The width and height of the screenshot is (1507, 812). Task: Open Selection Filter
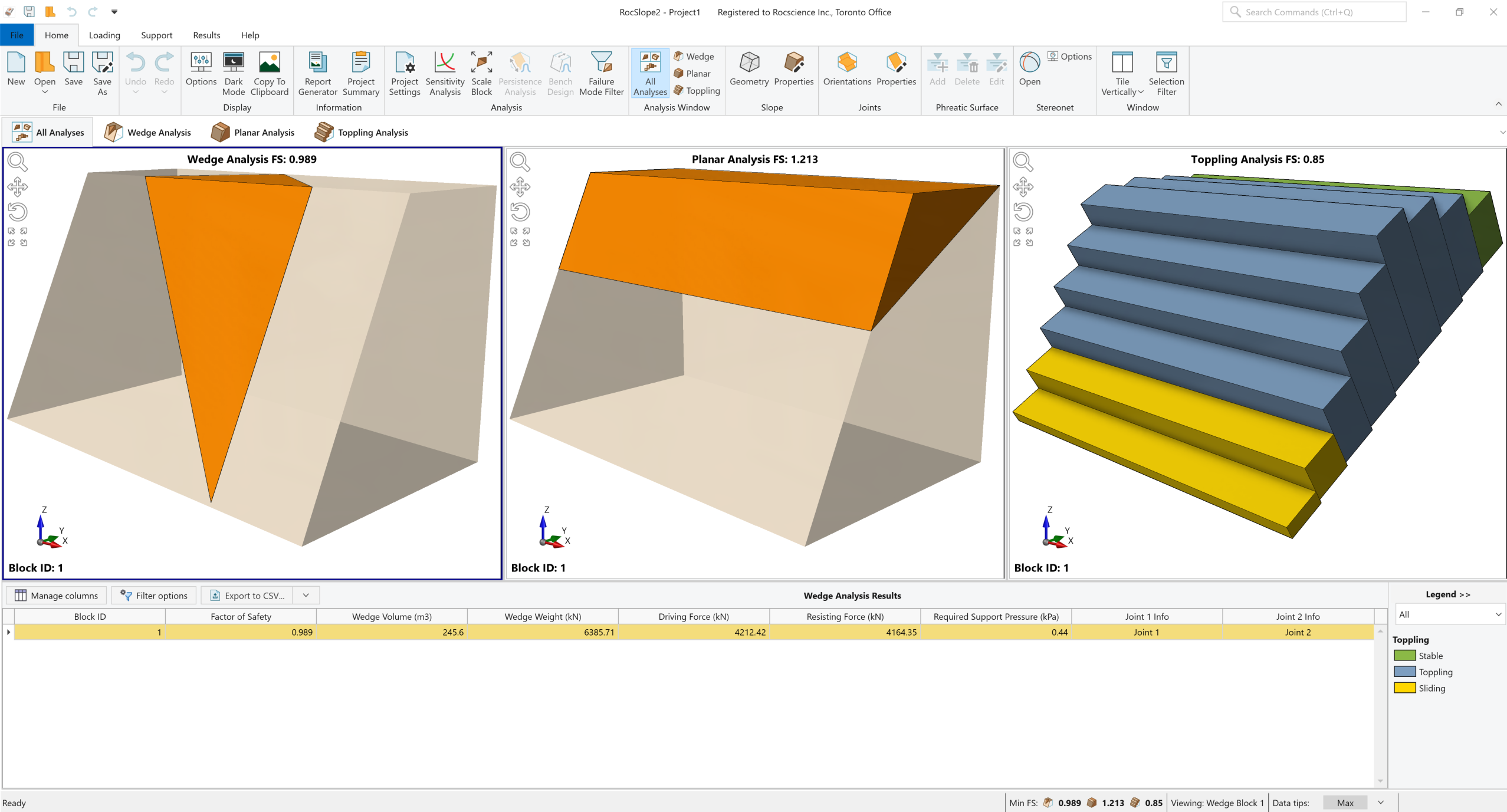click(x=1166, y=73)
